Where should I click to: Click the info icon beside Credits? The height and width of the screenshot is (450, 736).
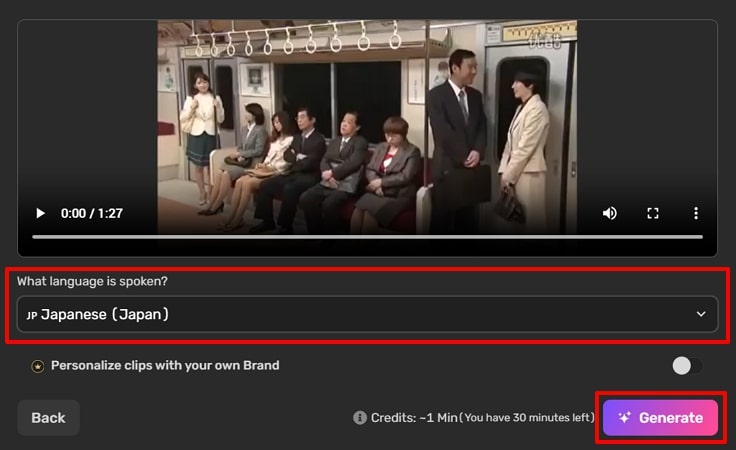[360, 418]
